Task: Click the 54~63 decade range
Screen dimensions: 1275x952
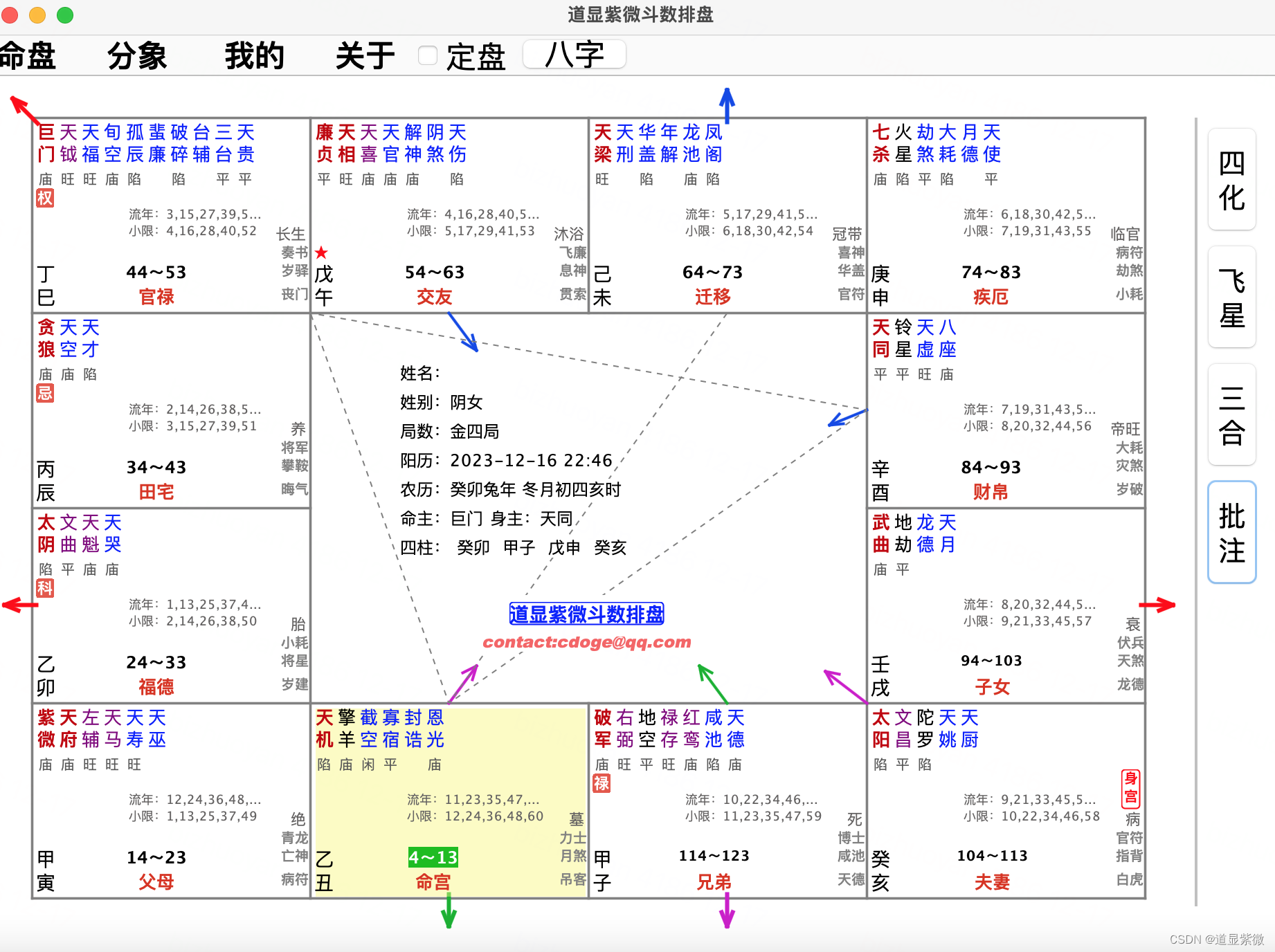Action: (x=435, y=273)
